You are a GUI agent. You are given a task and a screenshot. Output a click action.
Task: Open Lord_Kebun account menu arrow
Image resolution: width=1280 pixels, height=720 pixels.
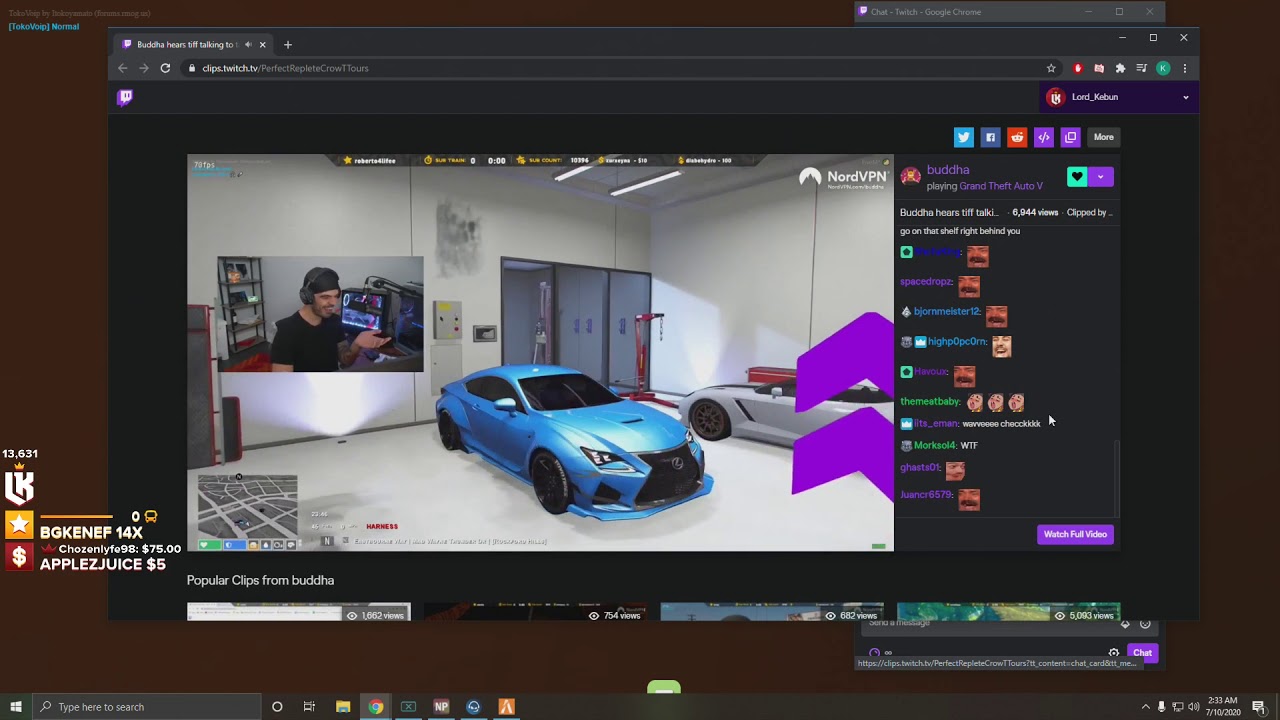1186,97
